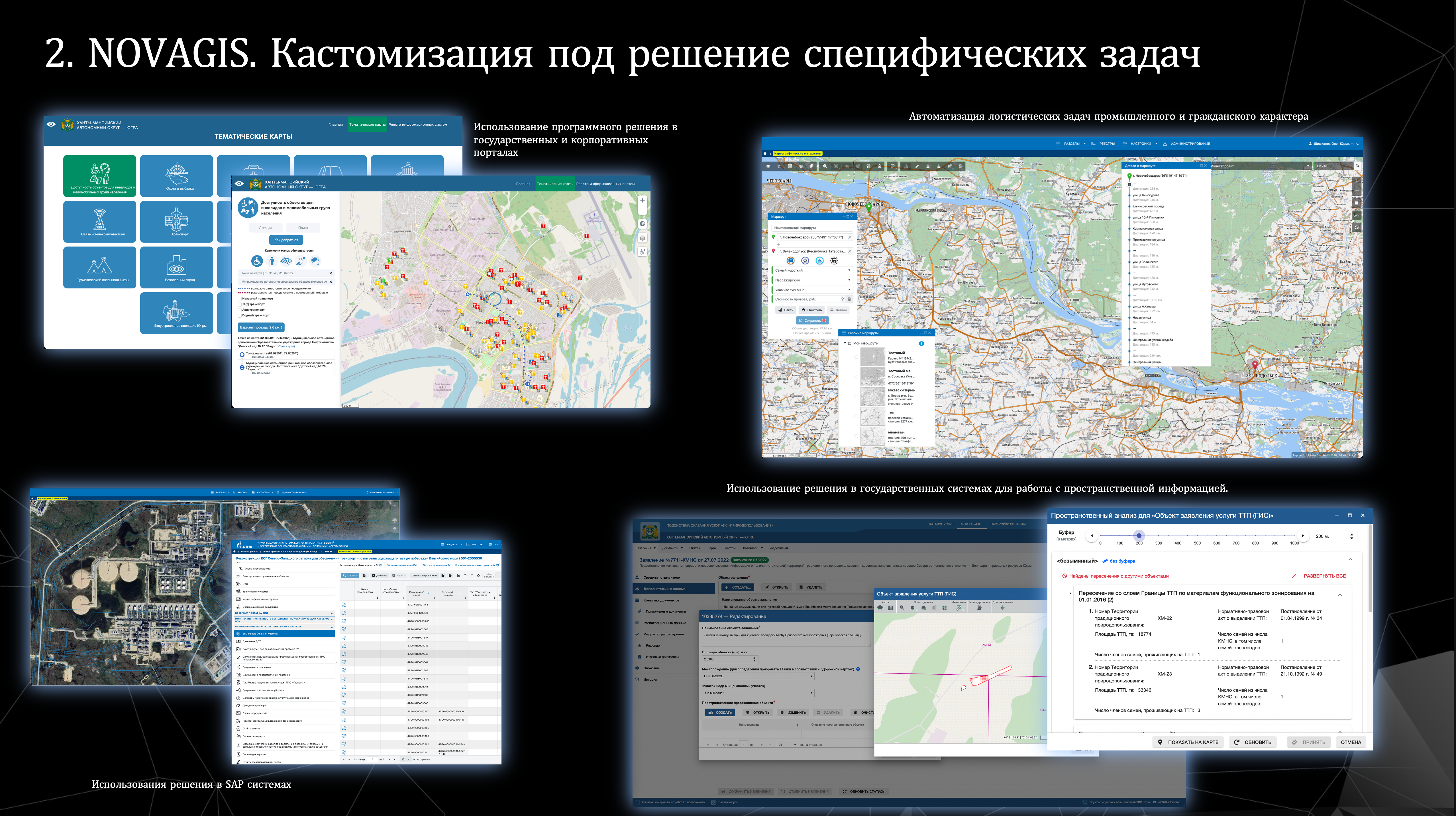
Task: Tick the checkbox for the п. Сосновка route
Action: pos(856,377)
